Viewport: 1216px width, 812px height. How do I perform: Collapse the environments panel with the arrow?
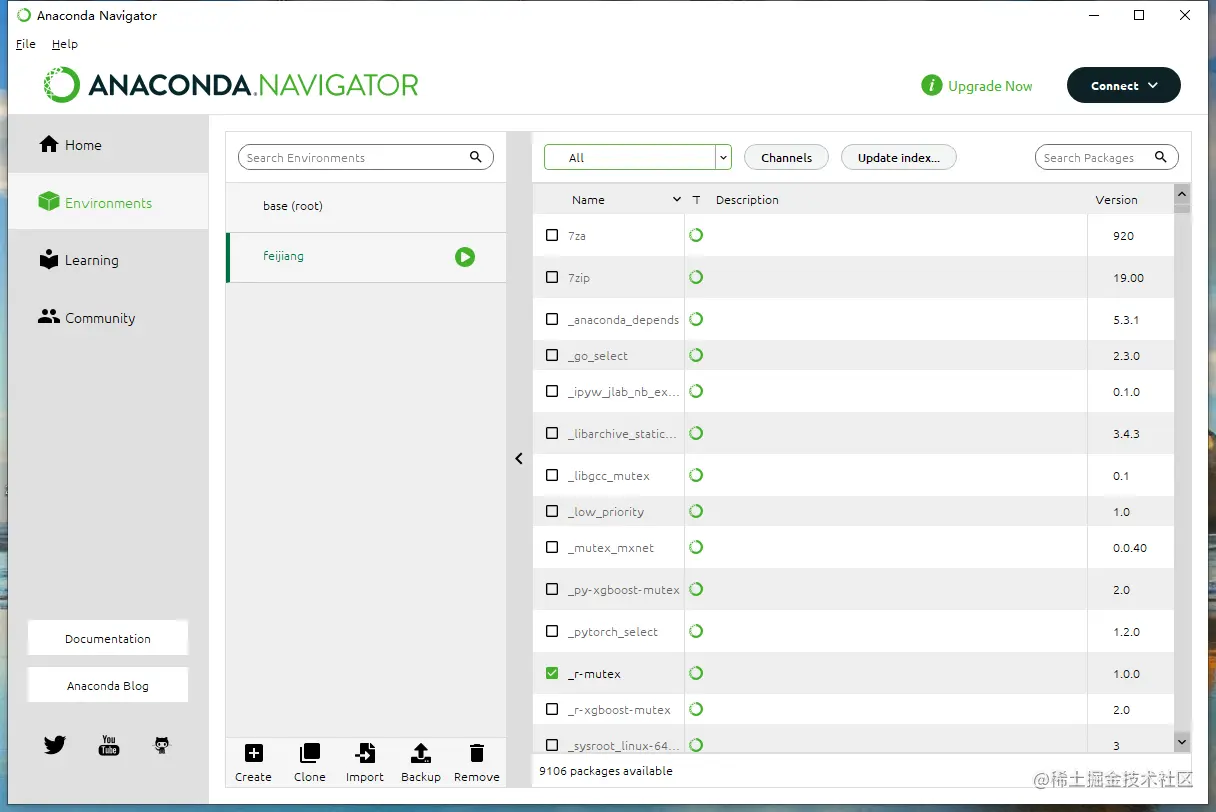point(519,459)
